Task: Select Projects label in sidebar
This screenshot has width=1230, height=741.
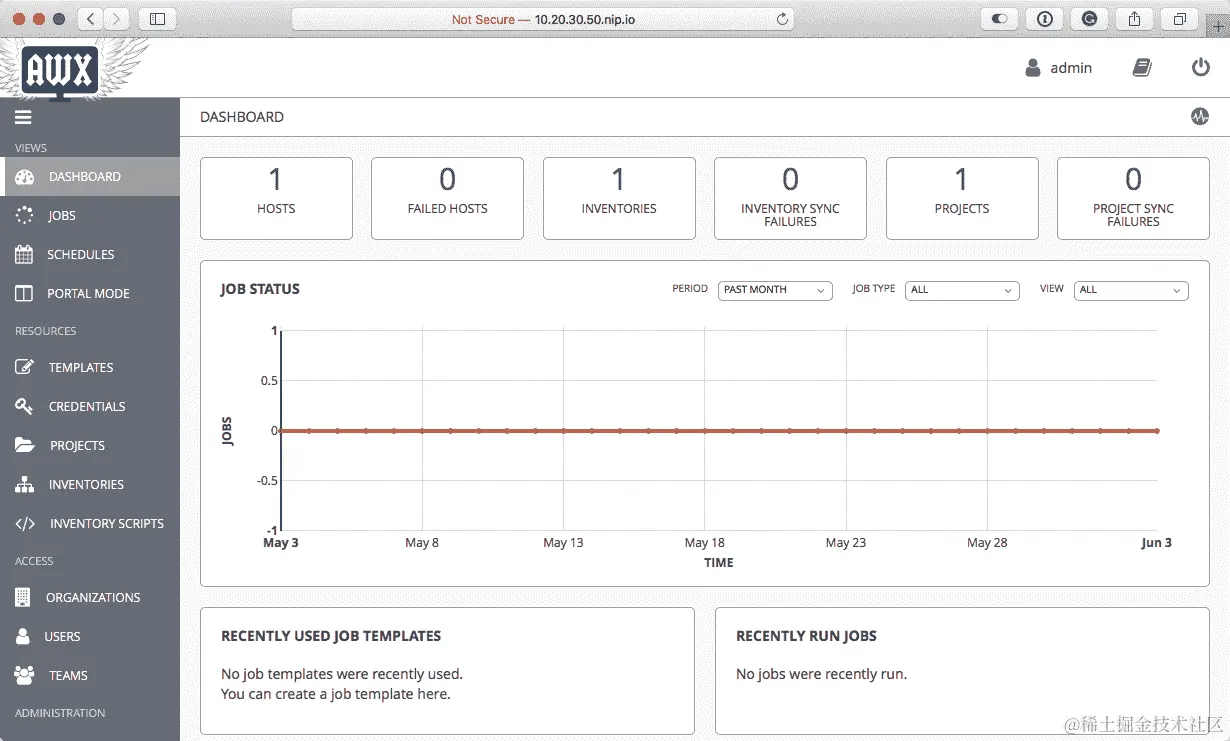Action: click(77, 446)
